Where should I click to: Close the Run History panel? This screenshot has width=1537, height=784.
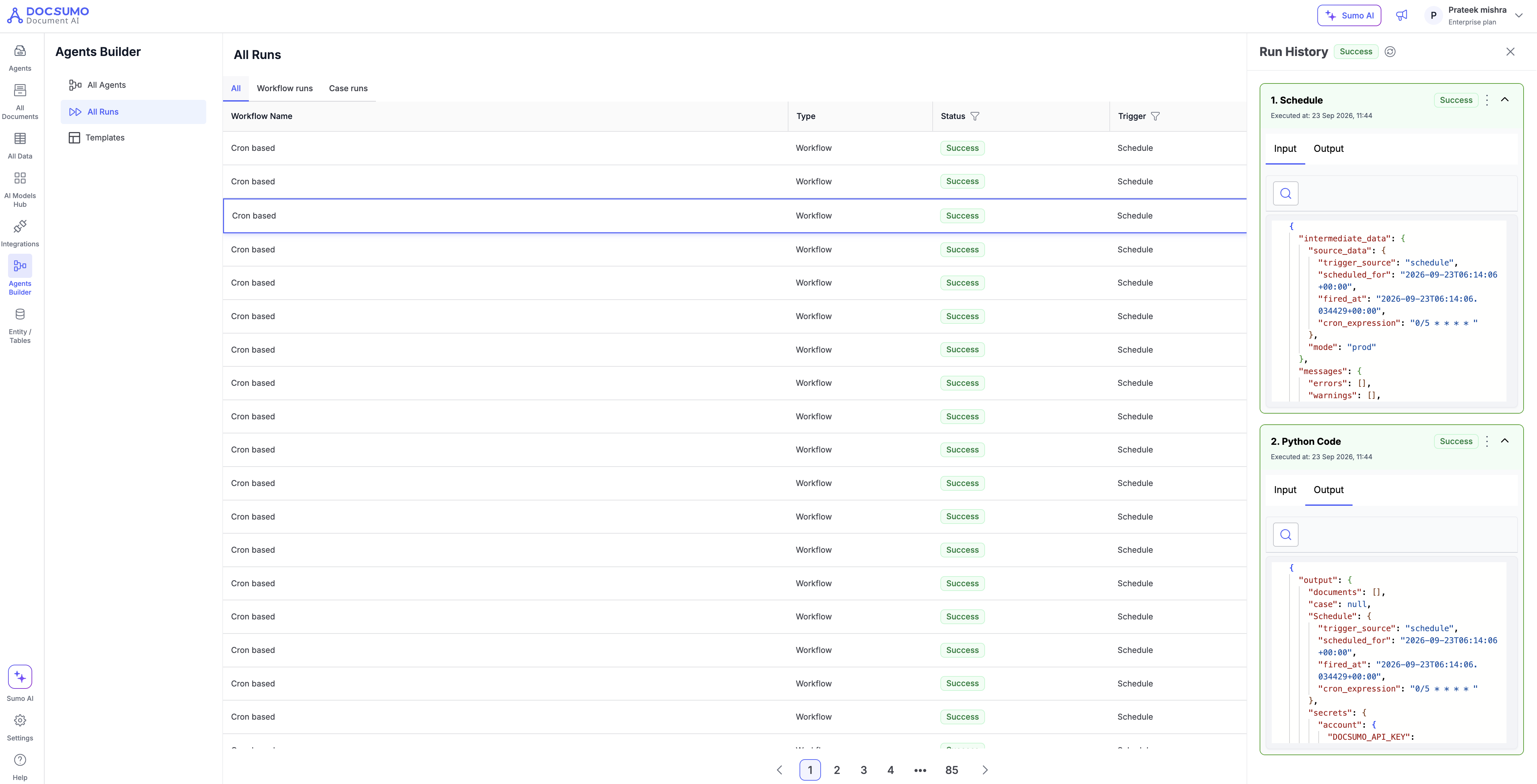tap(1510, 52)
